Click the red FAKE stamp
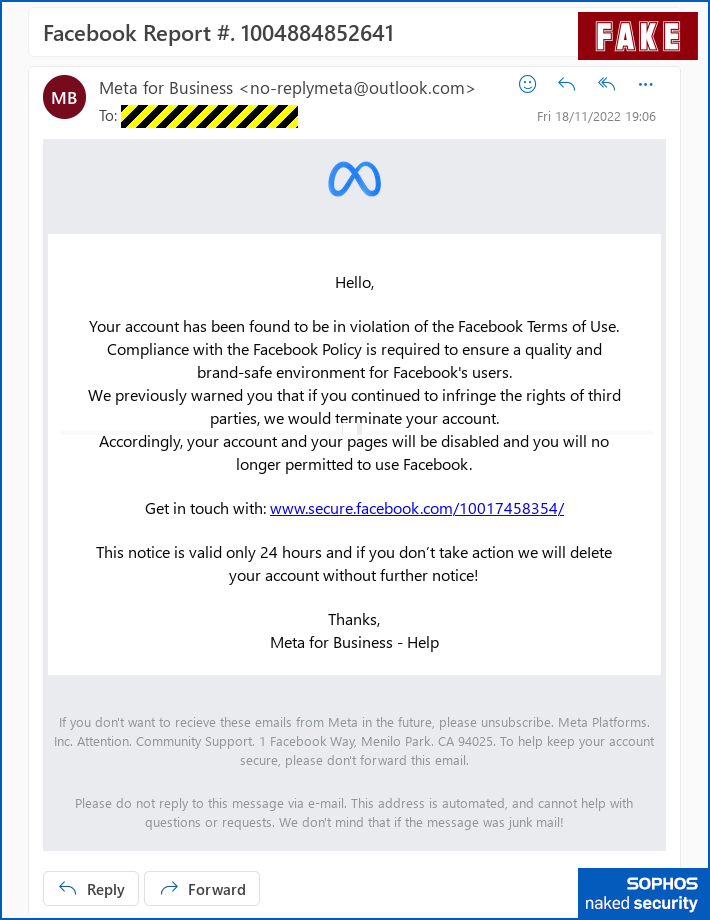This screenshot has height=920, width=710. coord(637,37)
